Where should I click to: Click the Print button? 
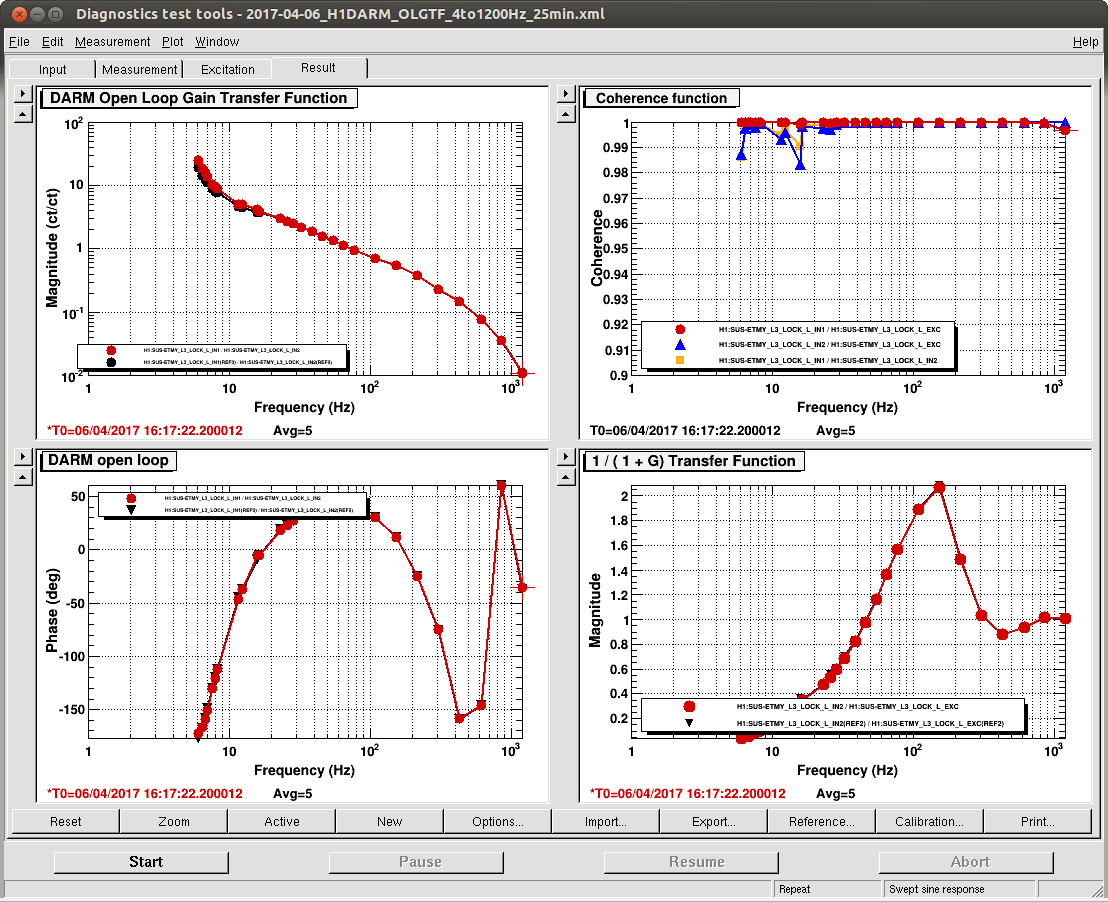(1037, 821)
